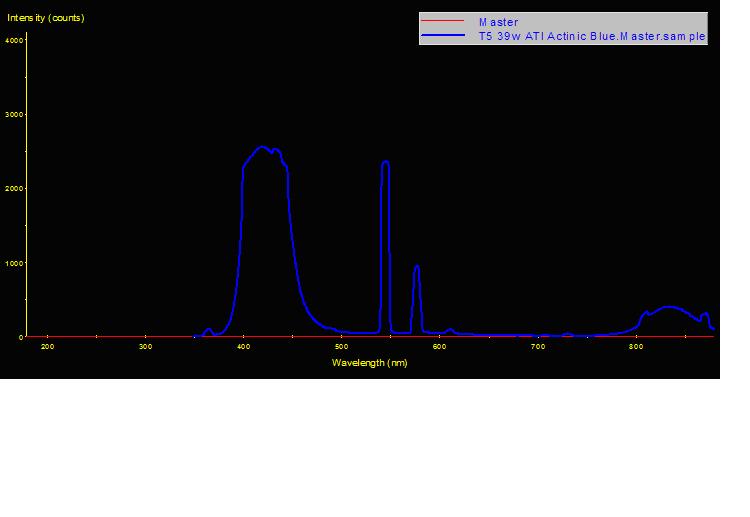Select the Master legend entry text
This screenshot has width=750, height=517.
pos(498,22)
